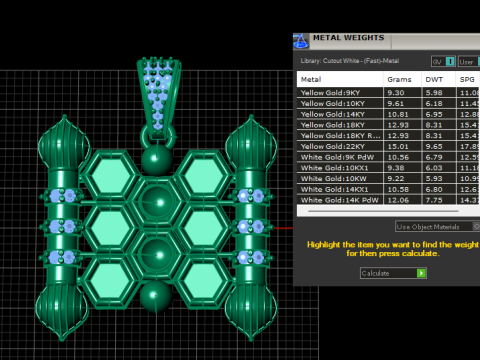Viewport: 480px width, 360px height.
Task: Click the Calculate button label
Action: pyautogui.click(x=375, y=273)
